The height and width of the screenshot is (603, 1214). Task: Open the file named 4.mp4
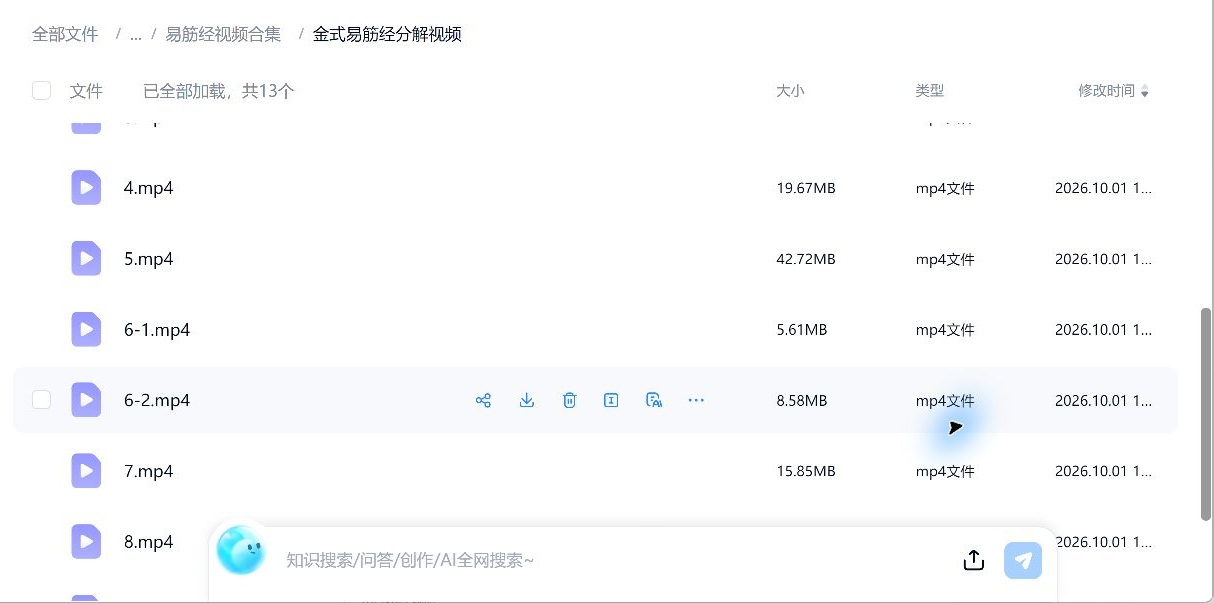coord(149,188)
